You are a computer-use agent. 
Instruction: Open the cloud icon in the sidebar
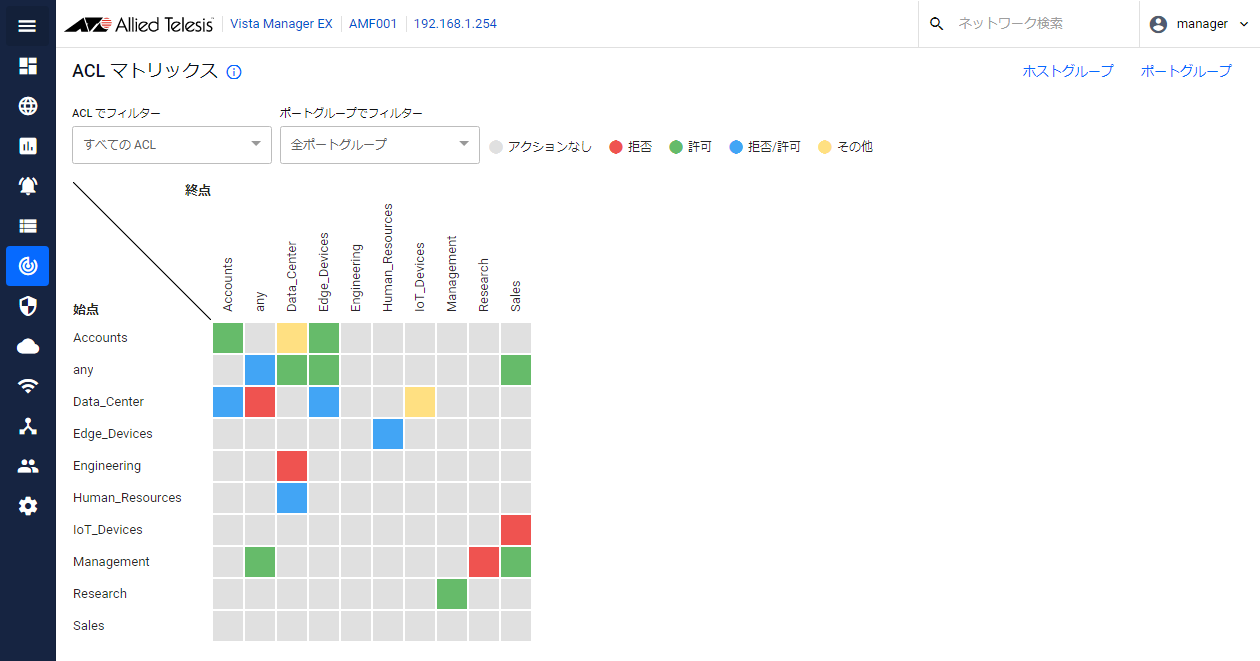tap(27, 346)
